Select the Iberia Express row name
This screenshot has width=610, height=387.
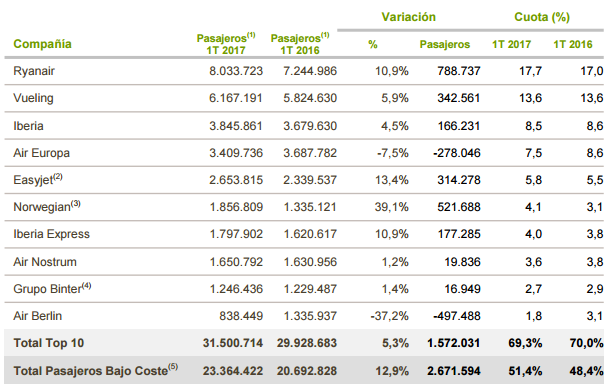tap(51, 234)
